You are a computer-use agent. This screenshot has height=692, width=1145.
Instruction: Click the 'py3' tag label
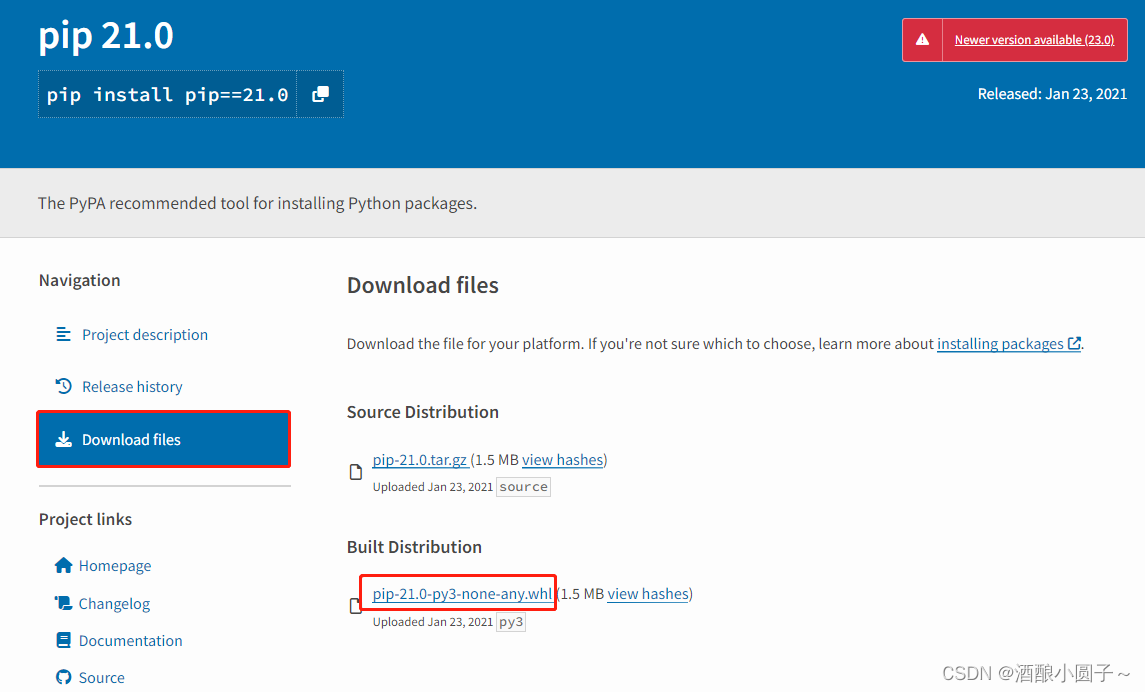click(511, 622)
